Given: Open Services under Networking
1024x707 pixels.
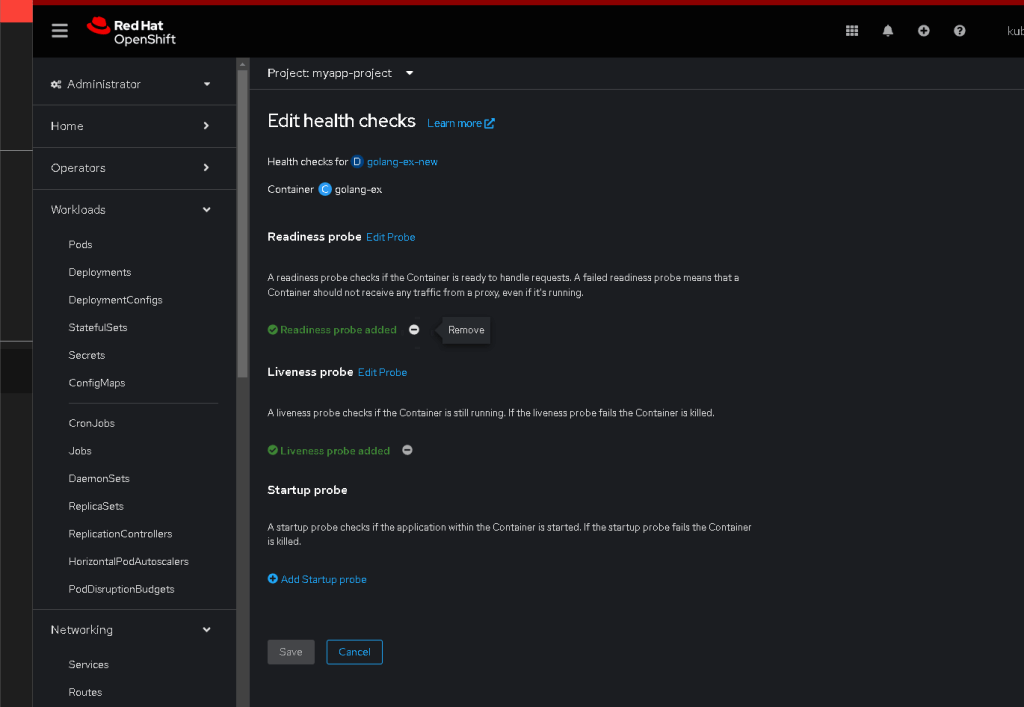Looking at the screenshot, I should (89, 665).
